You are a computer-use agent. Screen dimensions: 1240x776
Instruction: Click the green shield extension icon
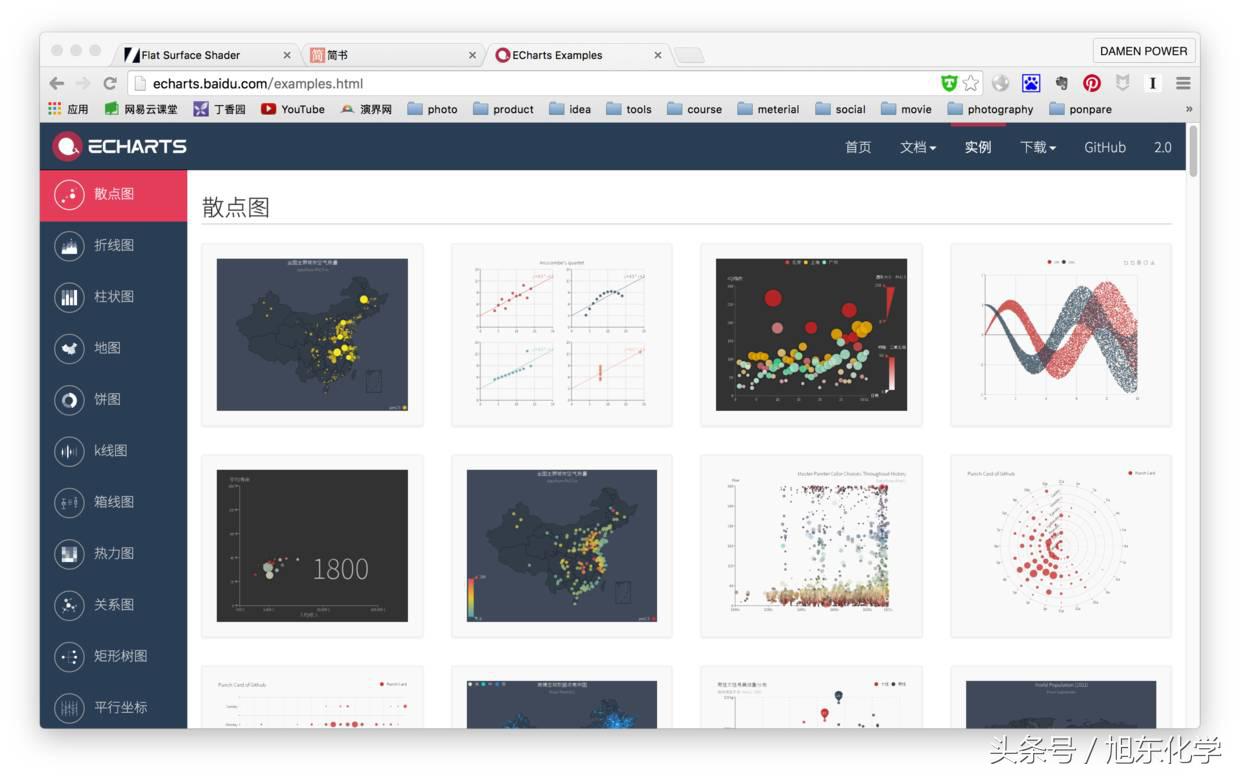point(949,83)
